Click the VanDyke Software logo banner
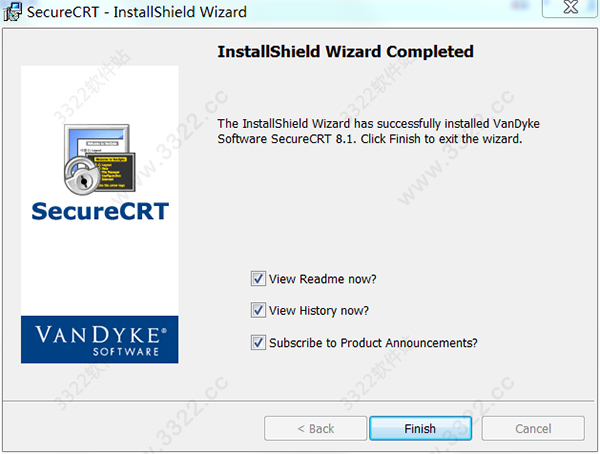The width and height of the screenshot is (600, 454). pyautogui.click(x=99, y=340)
